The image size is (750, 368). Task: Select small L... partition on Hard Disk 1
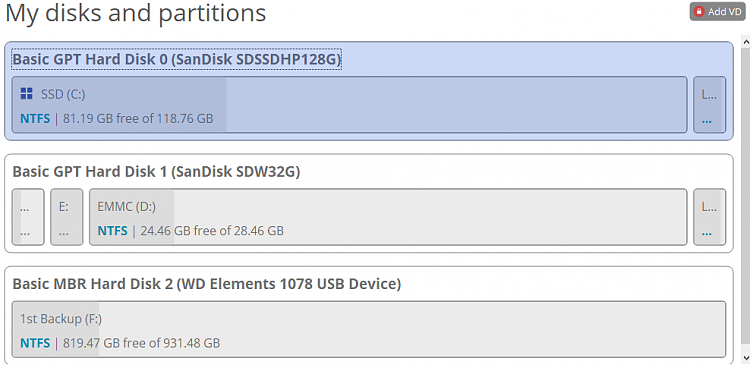click(x=709, y=217)
